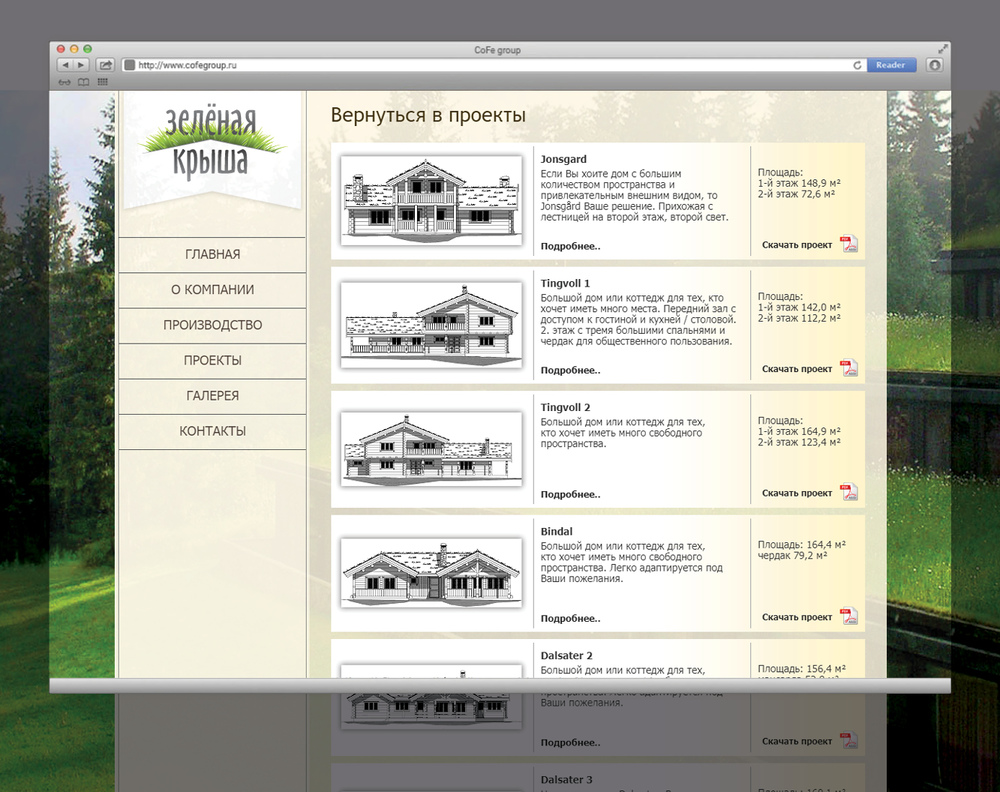Select the Dalsater 3 project title
The height and width of the screenshot is (792, 1000).
[x=566, y=780]
